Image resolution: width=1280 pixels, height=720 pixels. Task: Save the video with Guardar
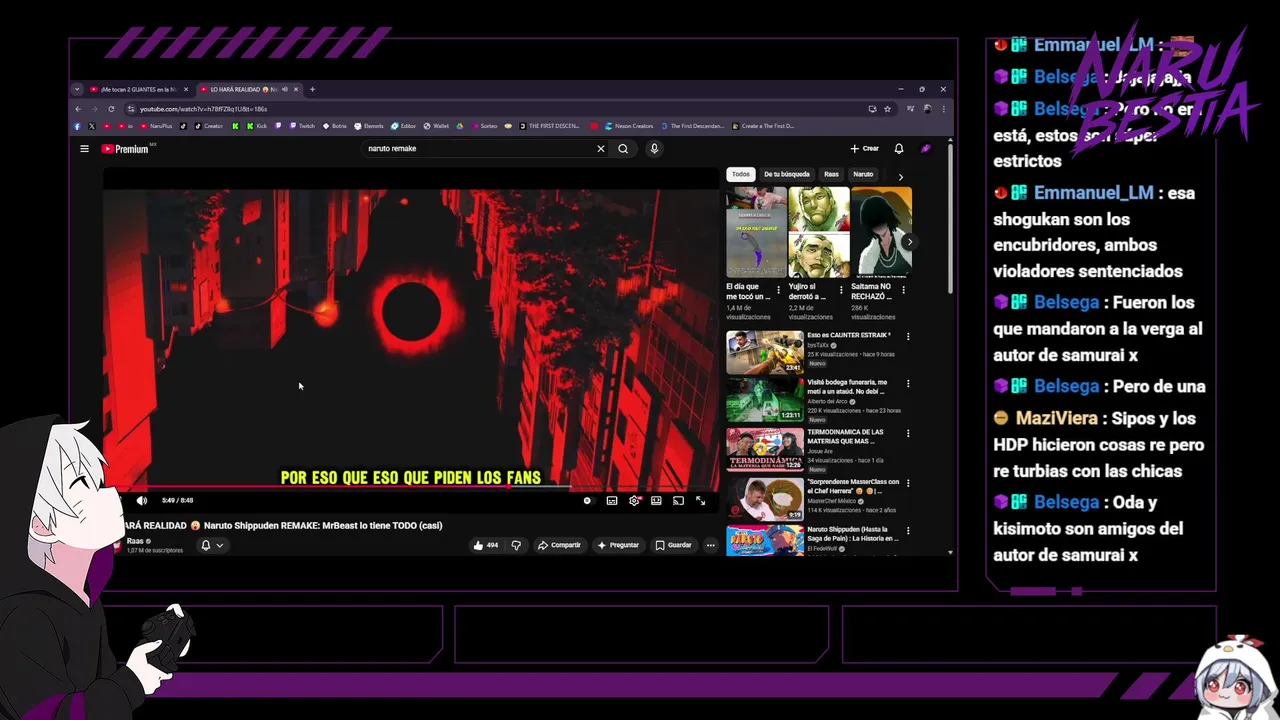coord(673,545)
